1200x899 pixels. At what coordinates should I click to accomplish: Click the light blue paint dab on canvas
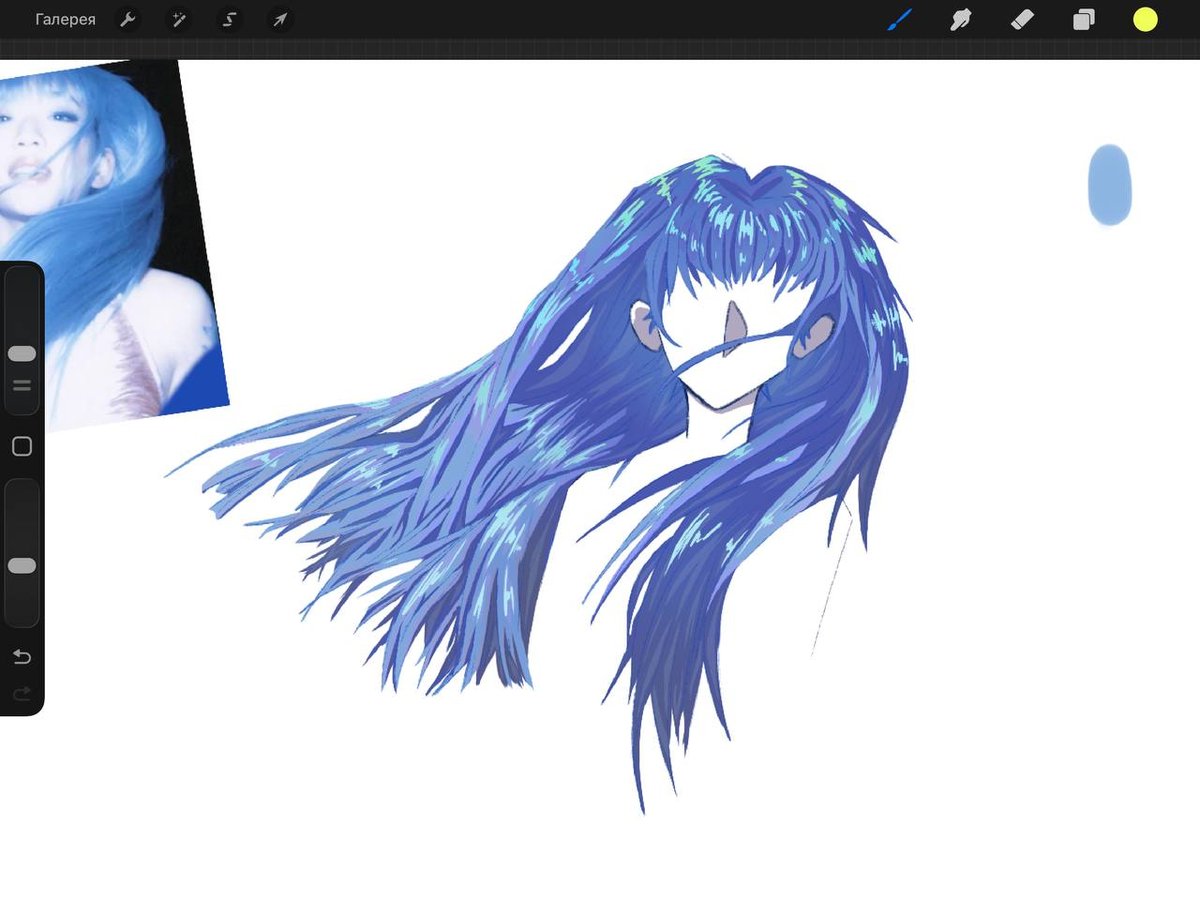click(1109, 185)
